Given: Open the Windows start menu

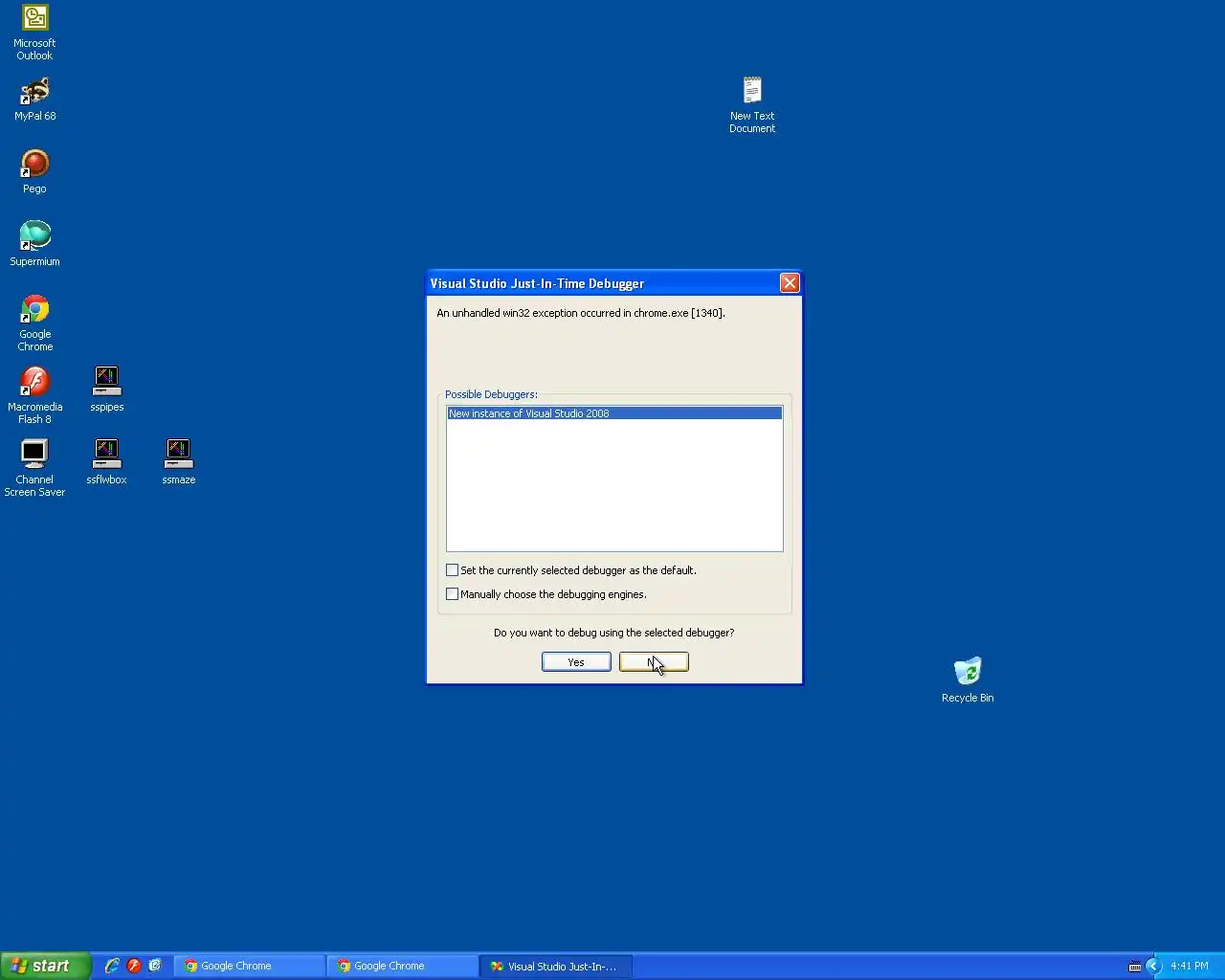Looking at the screenshot, I should point(45,966).
